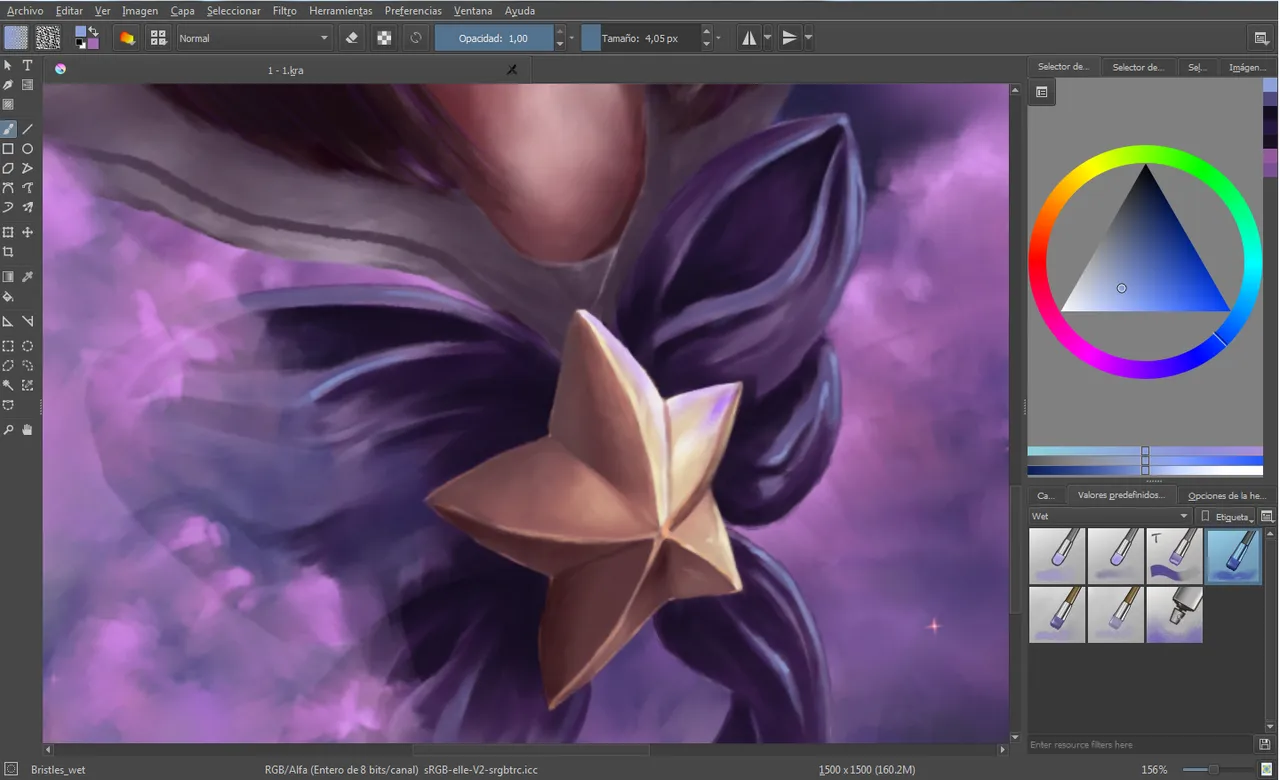
Task: Select the Gradient tool
Action: point(8,276)
